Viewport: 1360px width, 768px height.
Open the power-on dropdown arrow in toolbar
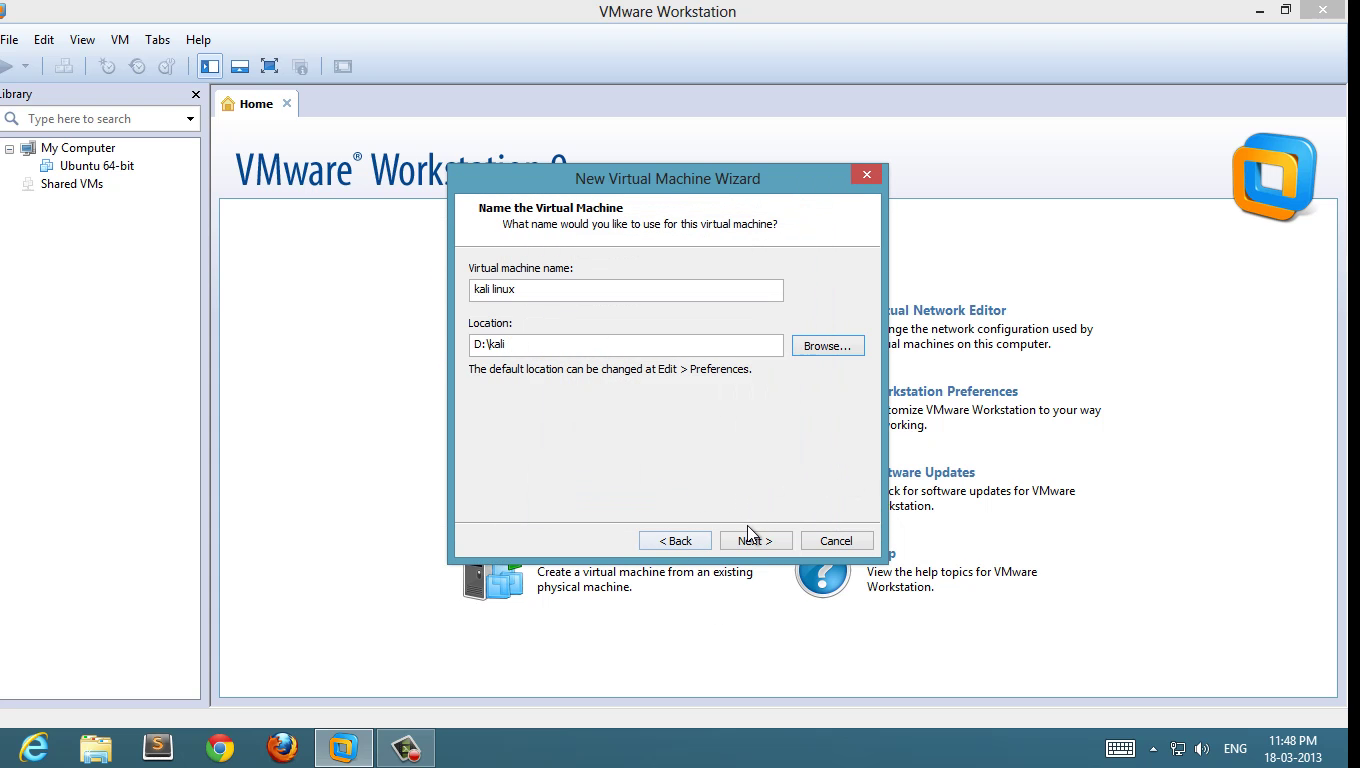pyautogui.click(x=25, y=67)
